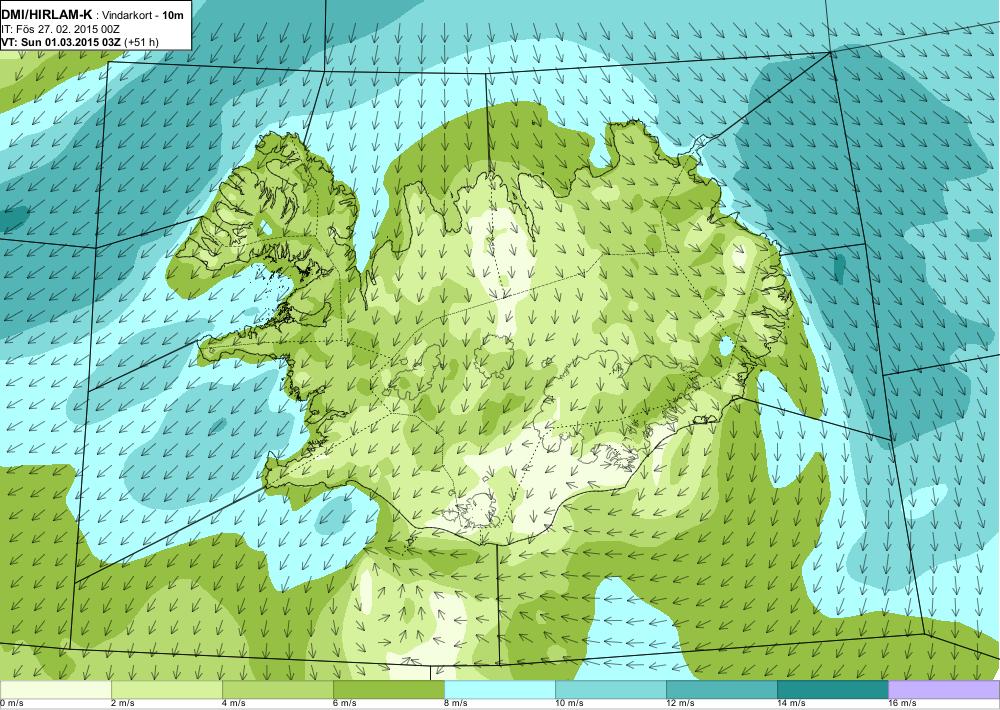1000x710 pixels.
Task: Click the '0 m/s' legend label
Action: pos(12,704)
